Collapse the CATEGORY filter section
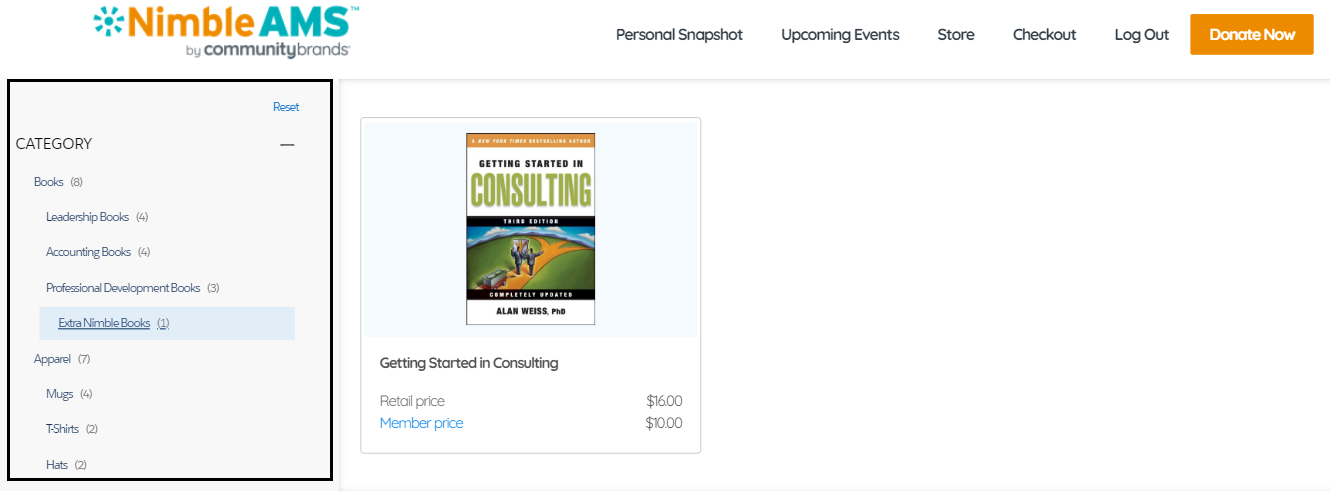 point(287,145)
